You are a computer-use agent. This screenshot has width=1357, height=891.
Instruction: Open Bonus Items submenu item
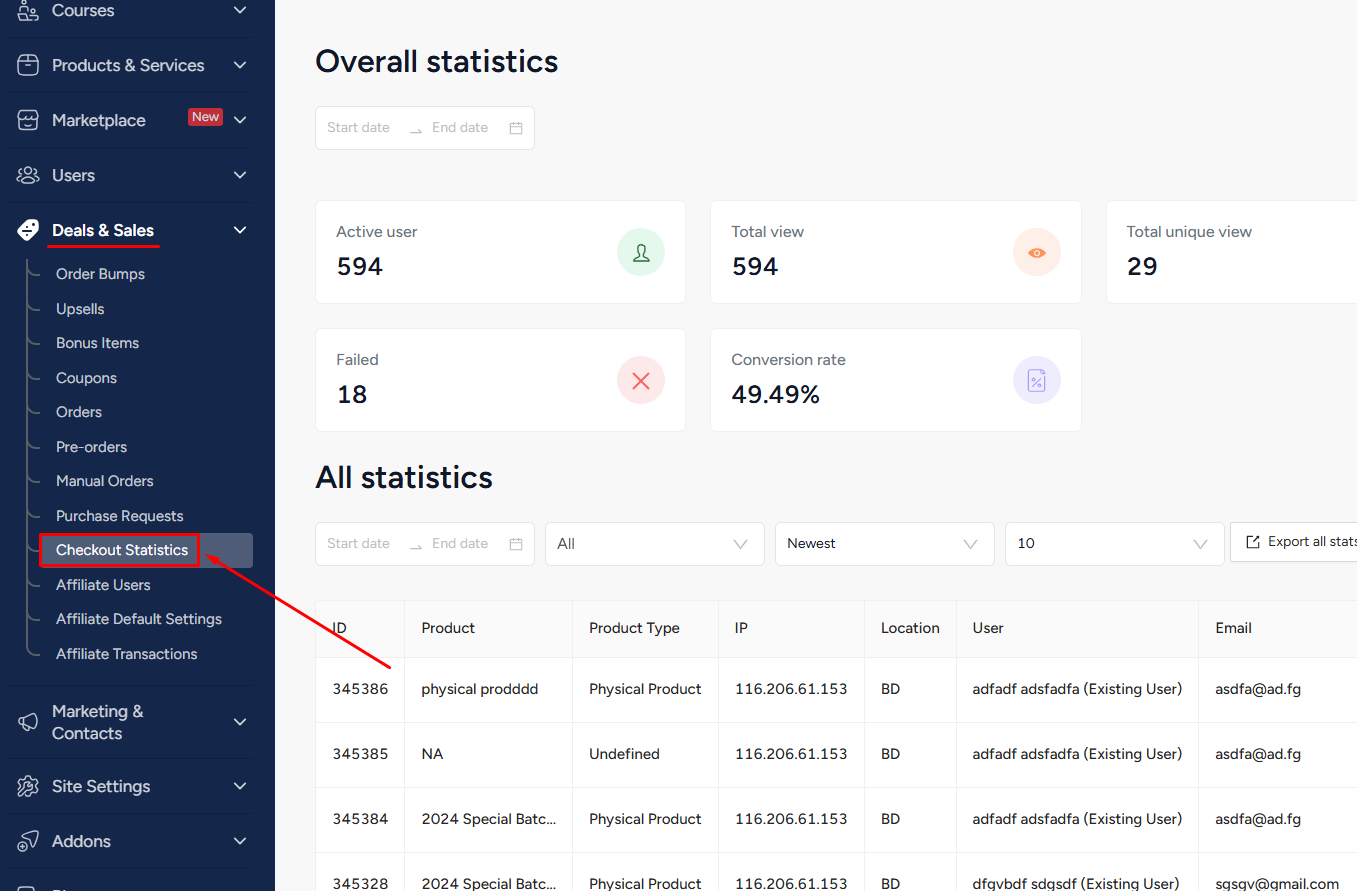[x=97, y=343]
